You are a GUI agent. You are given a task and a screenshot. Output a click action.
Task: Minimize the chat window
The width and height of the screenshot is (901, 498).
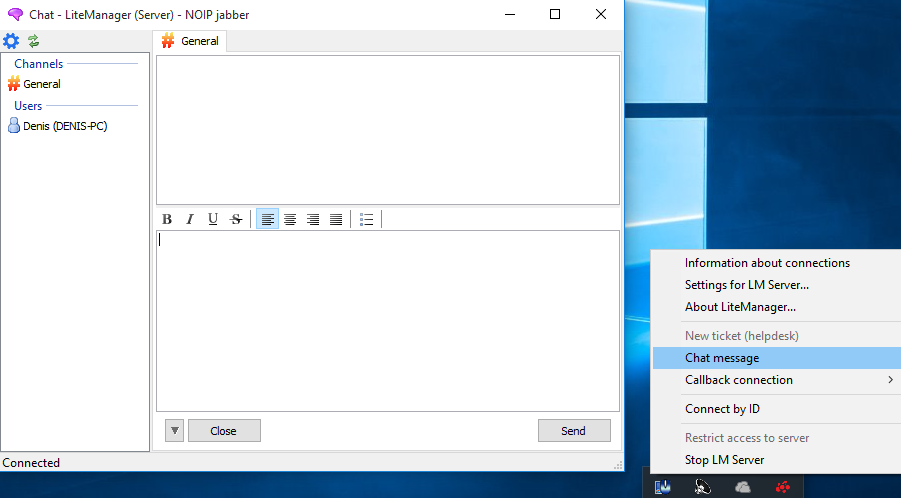pyautogui.click(x=510, y=14)
